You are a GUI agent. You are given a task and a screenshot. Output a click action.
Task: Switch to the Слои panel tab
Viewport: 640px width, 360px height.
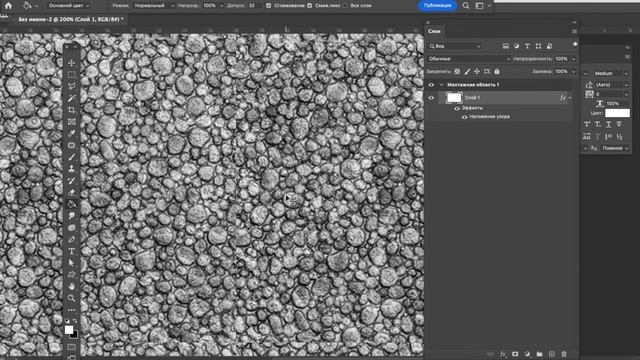point(434,31)
